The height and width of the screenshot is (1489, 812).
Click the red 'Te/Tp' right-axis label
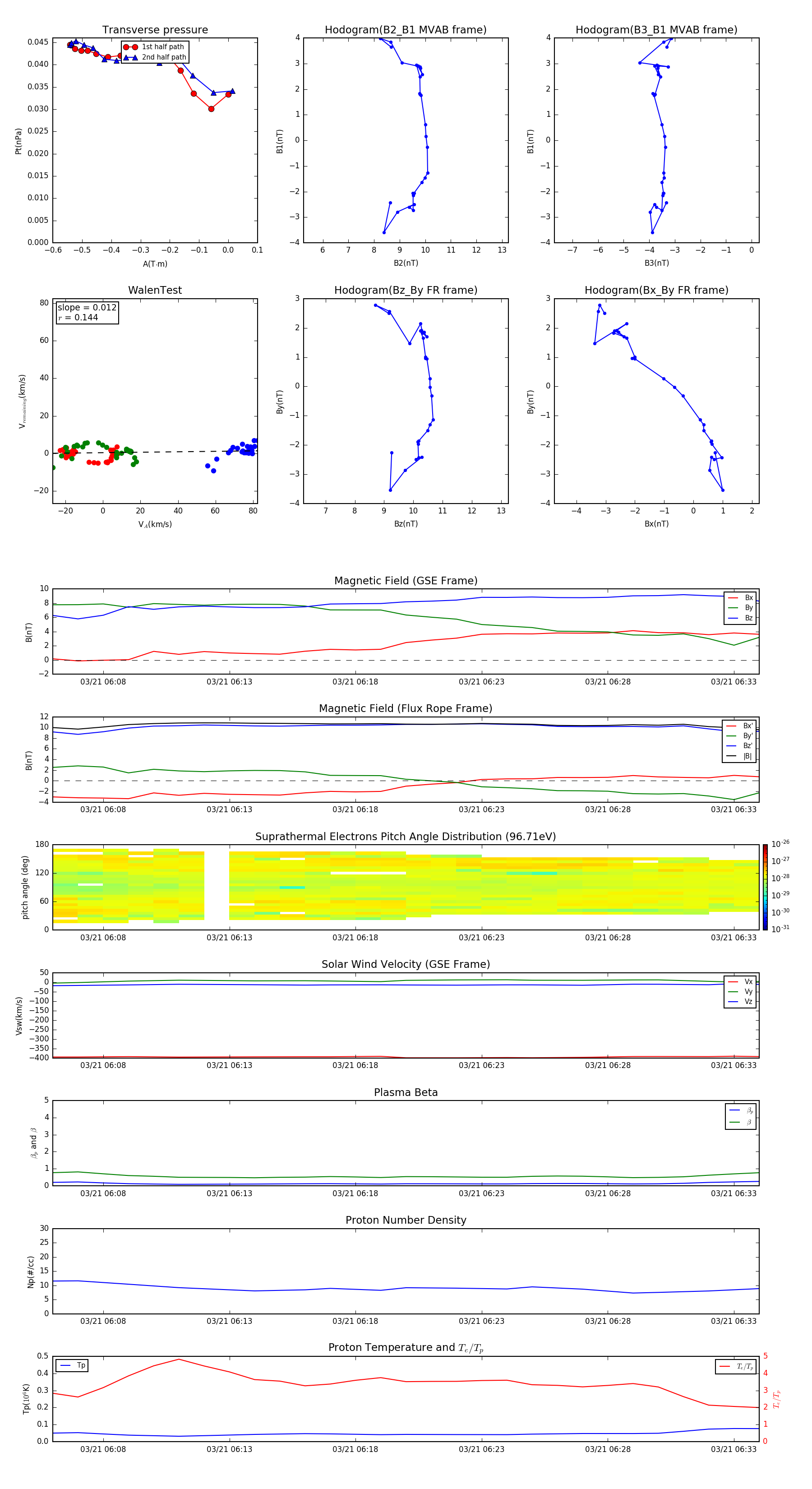pos(777,1399)
